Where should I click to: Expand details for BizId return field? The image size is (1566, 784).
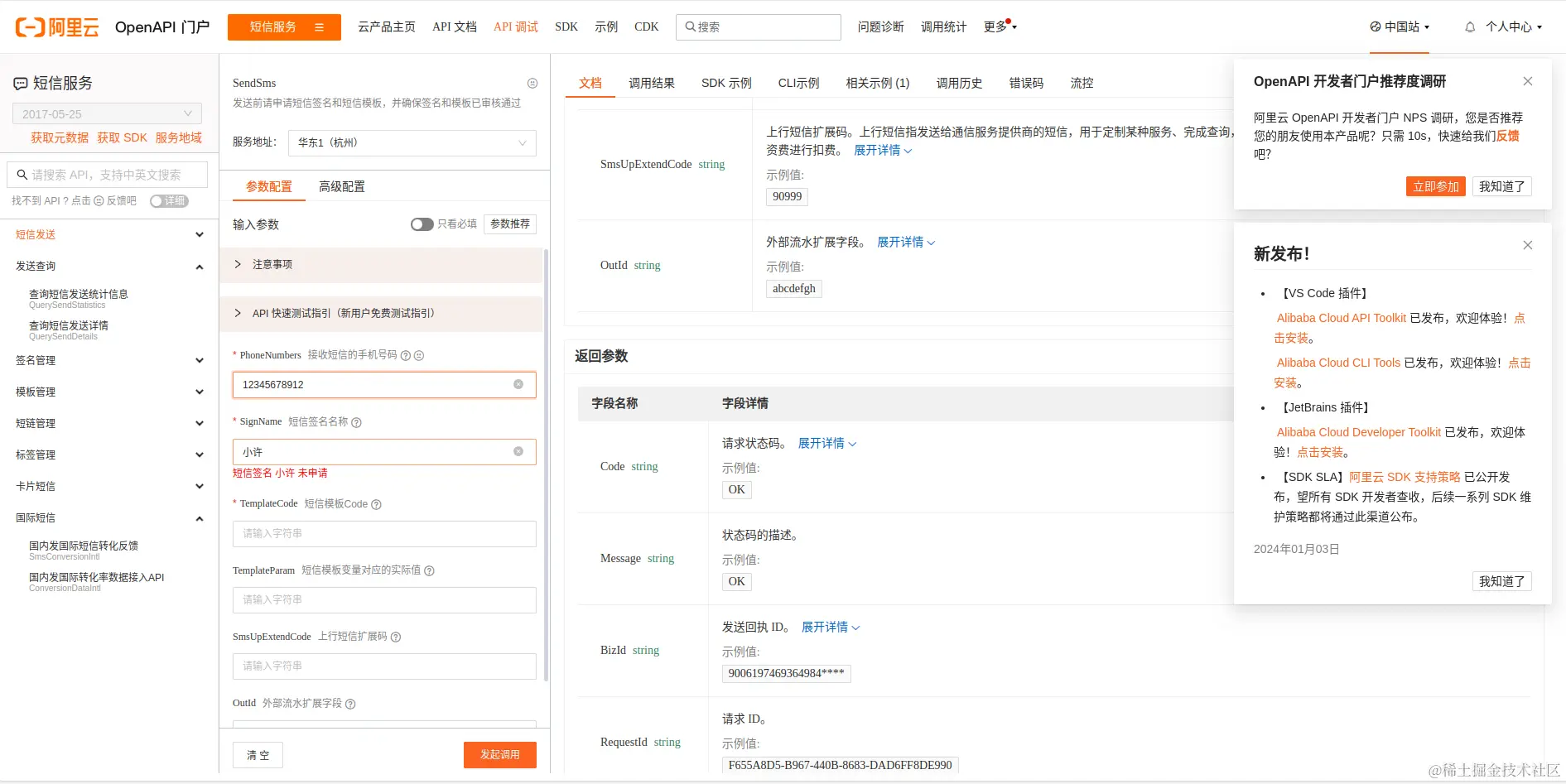[x=831, y=627]
